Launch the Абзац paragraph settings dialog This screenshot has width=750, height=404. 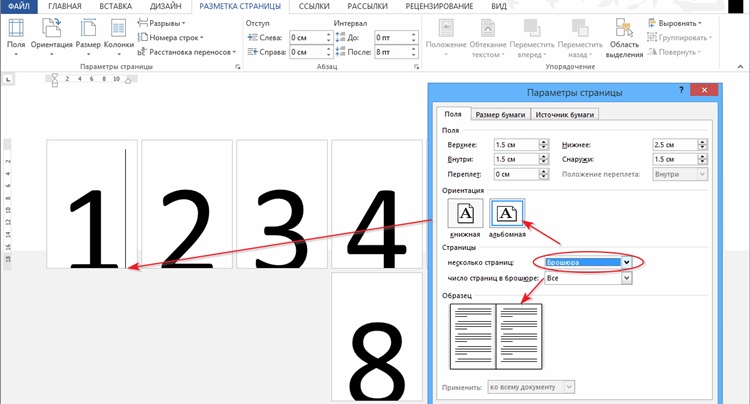point(416,67)
